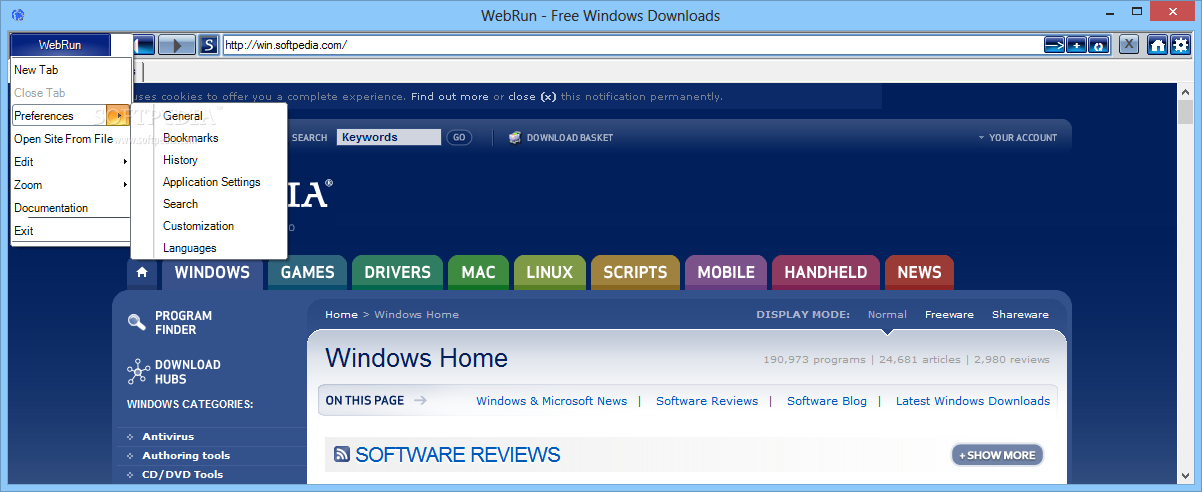This screenshot has width=1202, height=492.
Task: Open the NEWS site tab
Action: point(919,272)
